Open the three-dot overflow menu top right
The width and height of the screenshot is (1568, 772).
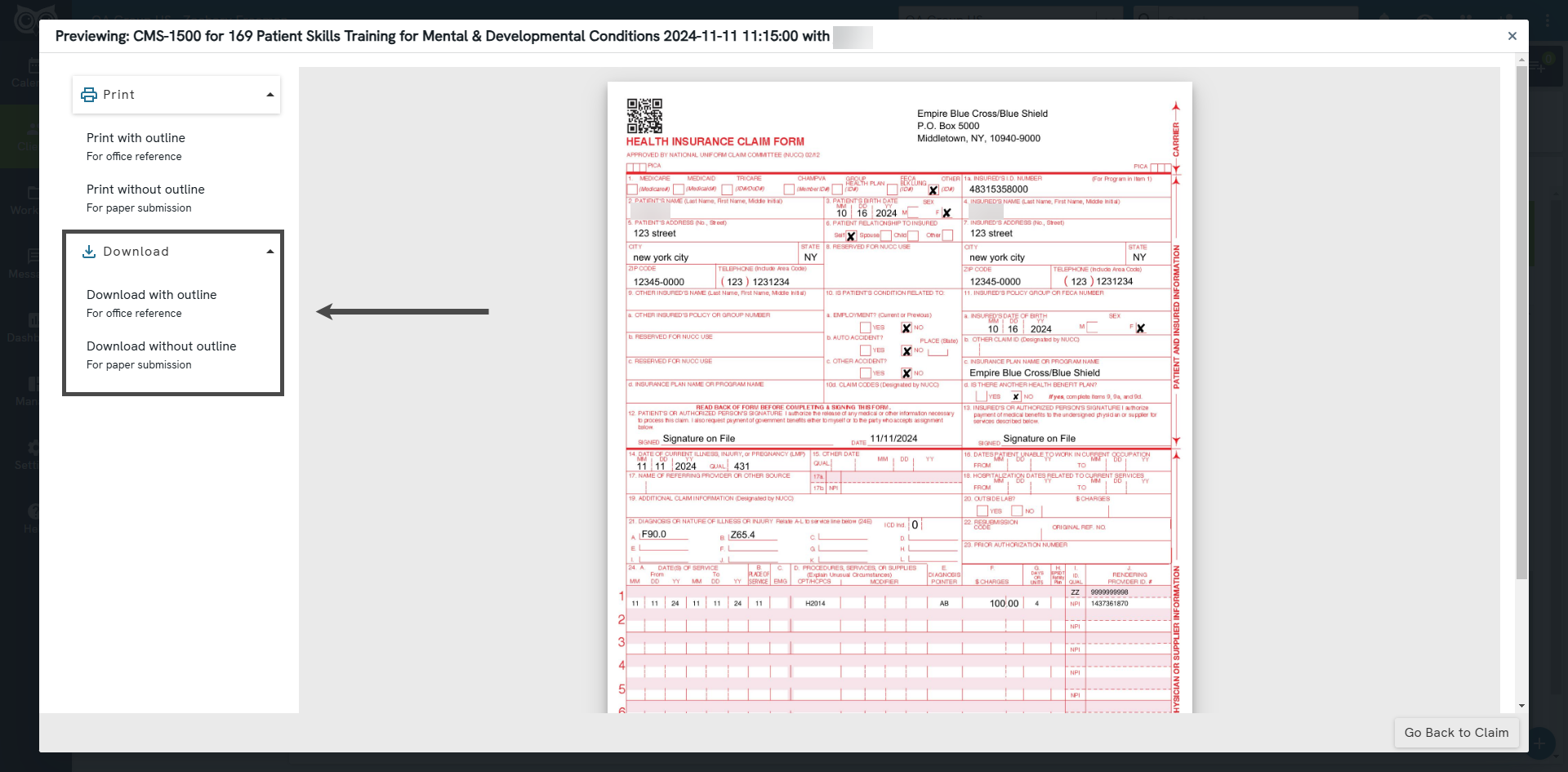tap(1549, 20)
